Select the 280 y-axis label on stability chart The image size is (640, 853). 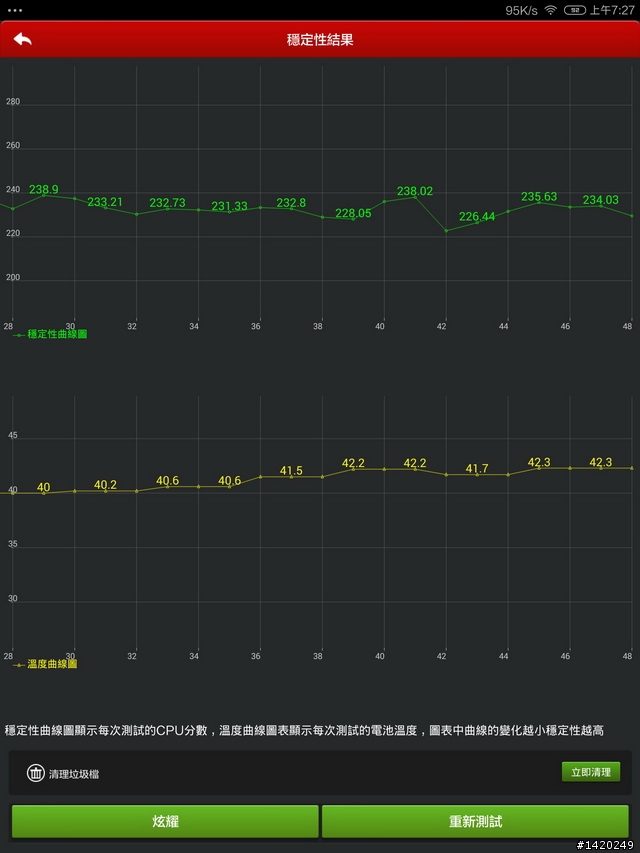click(x=13, y=102)
